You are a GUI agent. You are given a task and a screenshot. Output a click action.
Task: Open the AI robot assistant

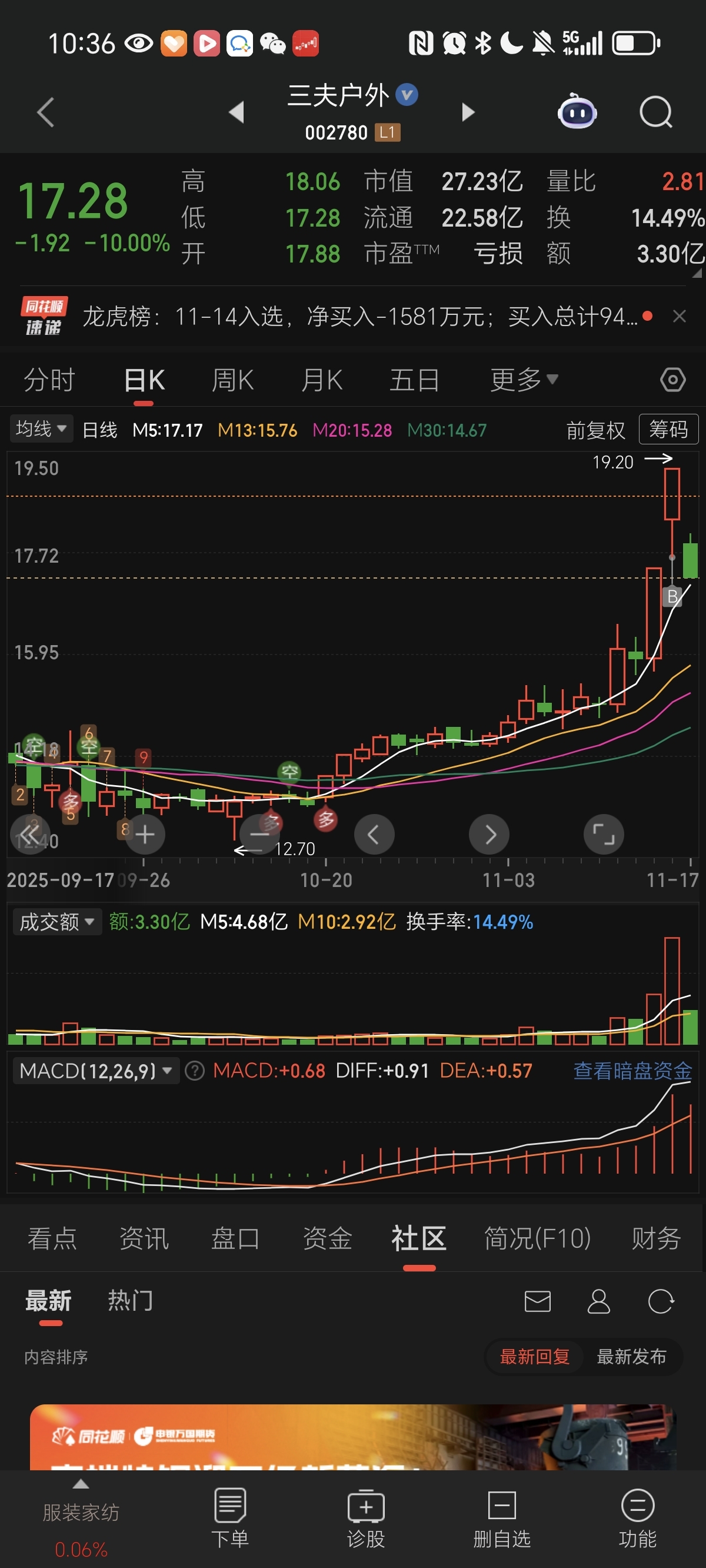pos(577,112)
